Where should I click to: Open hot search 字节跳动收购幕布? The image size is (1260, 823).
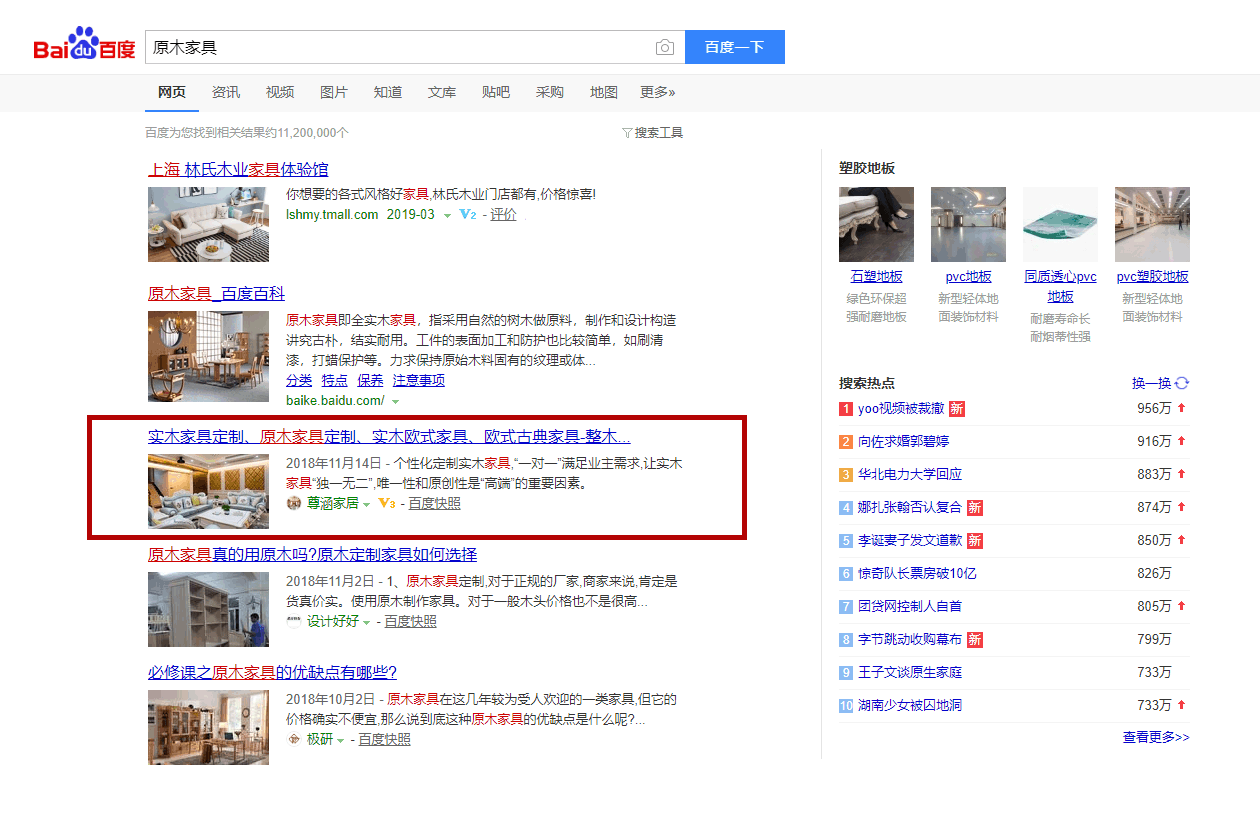click(x=910, y=639)
